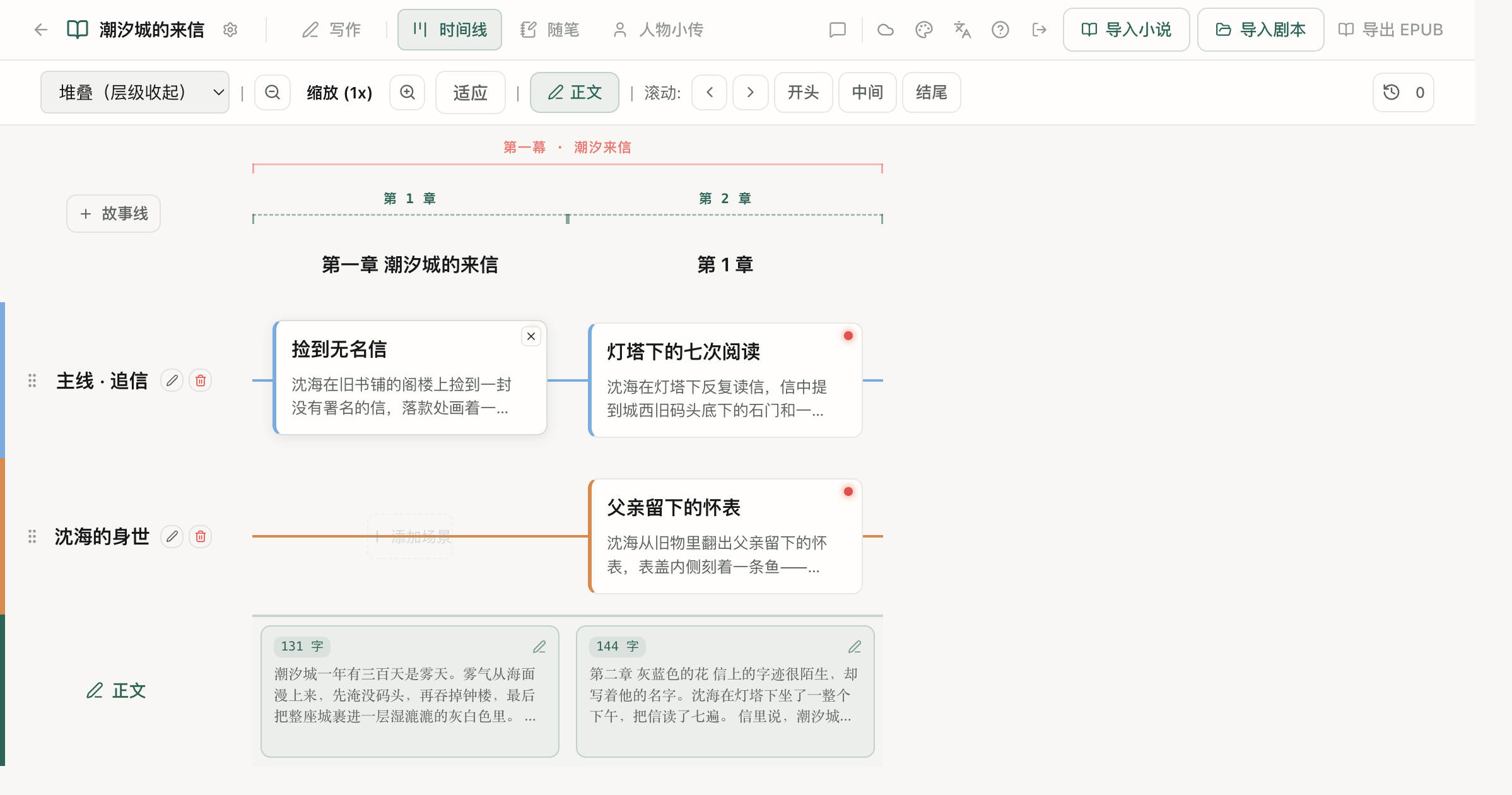Edit the 144 字 text block

pyautogui.click(x=855, y=647)
